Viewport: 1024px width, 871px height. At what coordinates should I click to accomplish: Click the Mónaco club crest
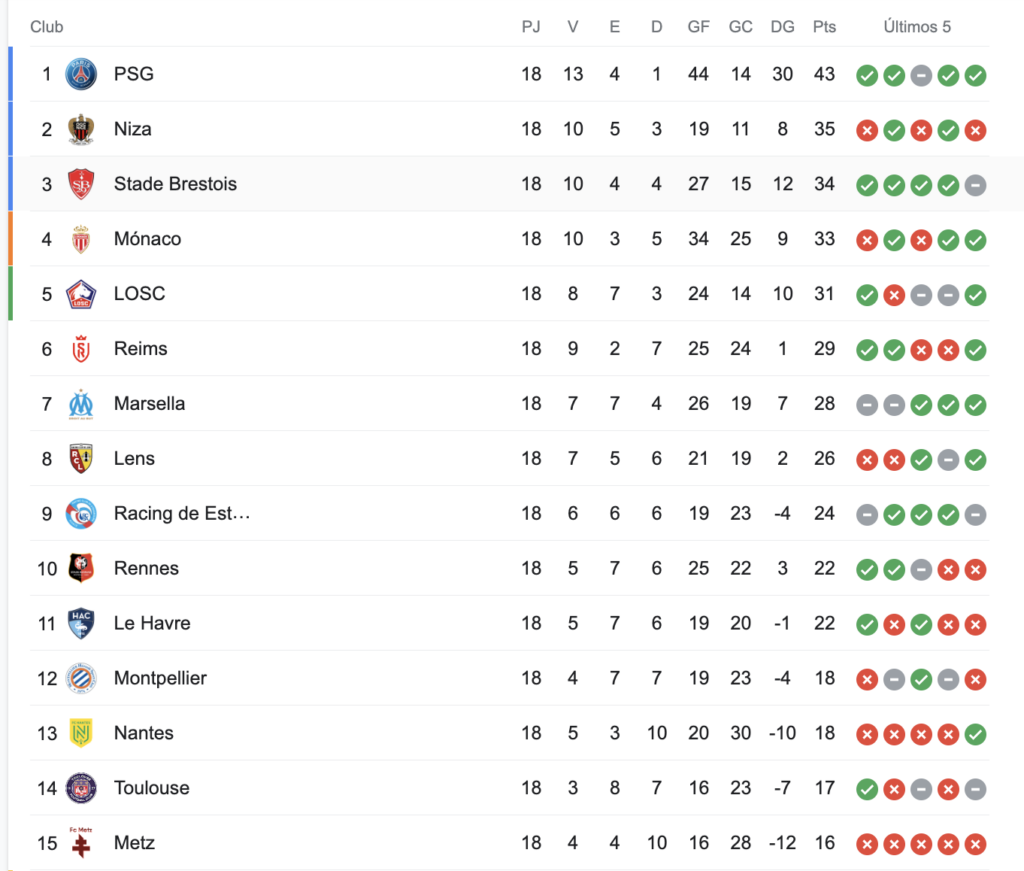[81, 239]
